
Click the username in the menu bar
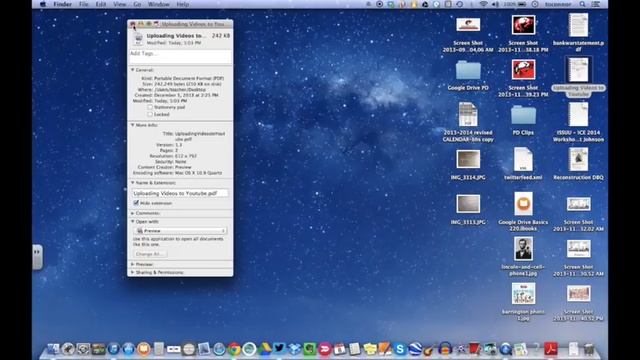[x=558, y=4]
